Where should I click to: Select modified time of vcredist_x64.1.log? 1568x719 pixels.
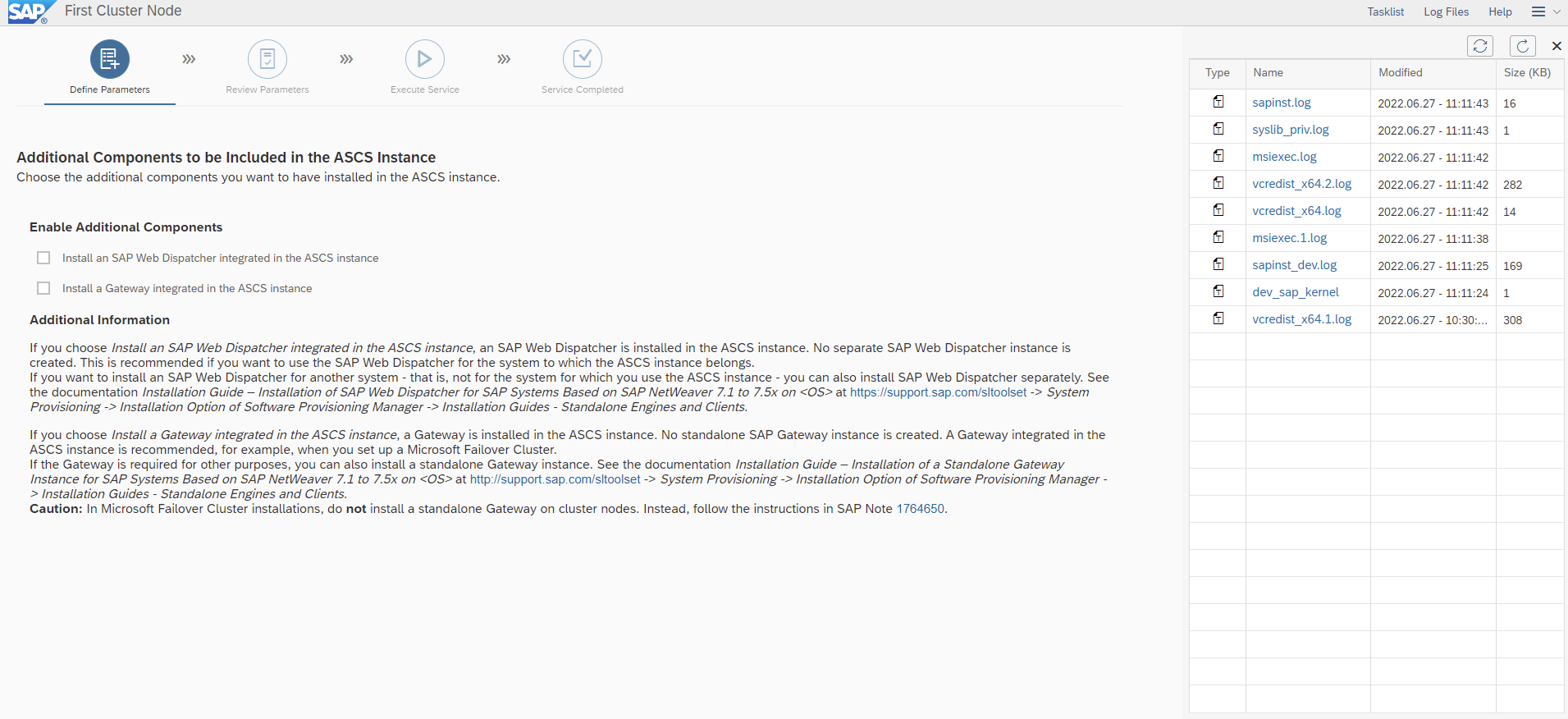1433,320
